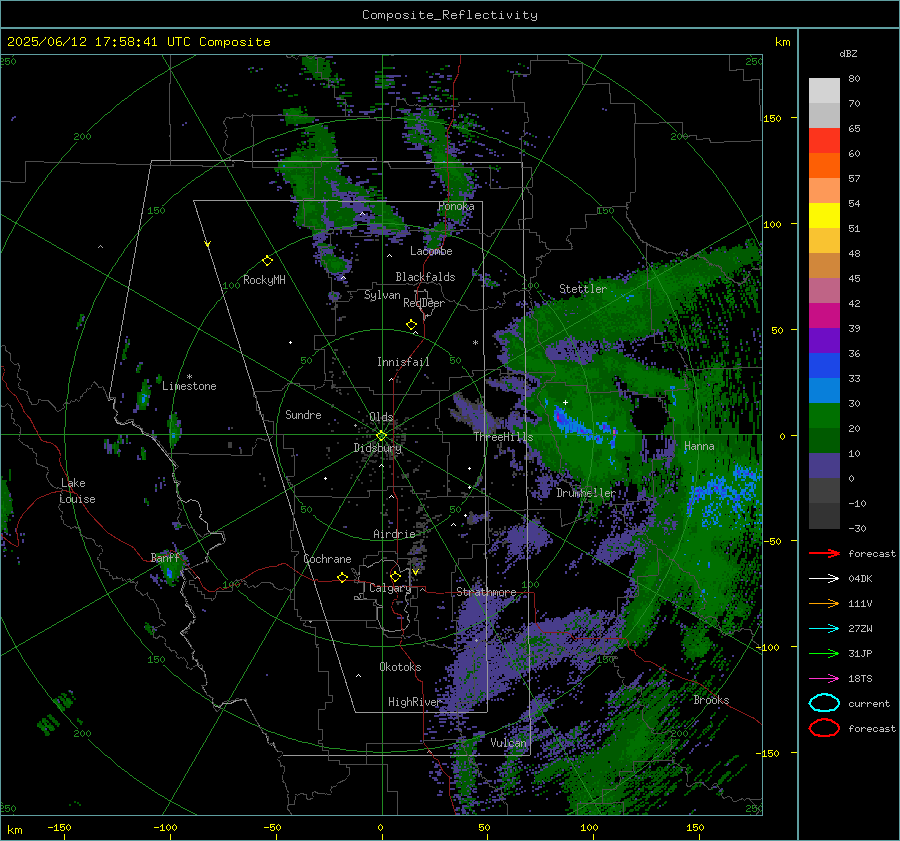Click the cyan 27ZW arrow icon

click(824, 629)
